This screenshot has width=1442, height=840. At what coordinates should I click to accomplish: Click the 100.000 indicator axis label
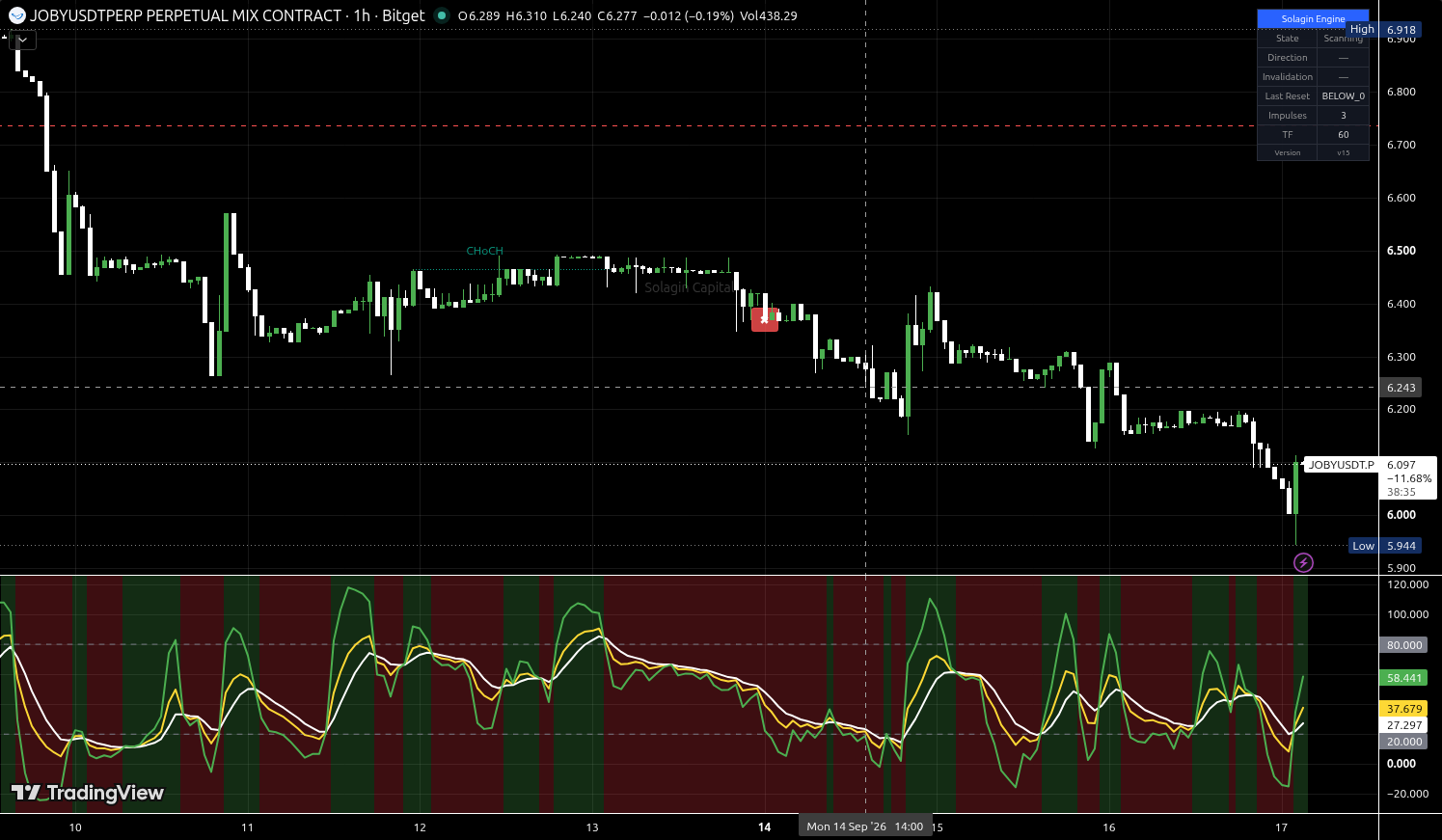(1407, 614)
